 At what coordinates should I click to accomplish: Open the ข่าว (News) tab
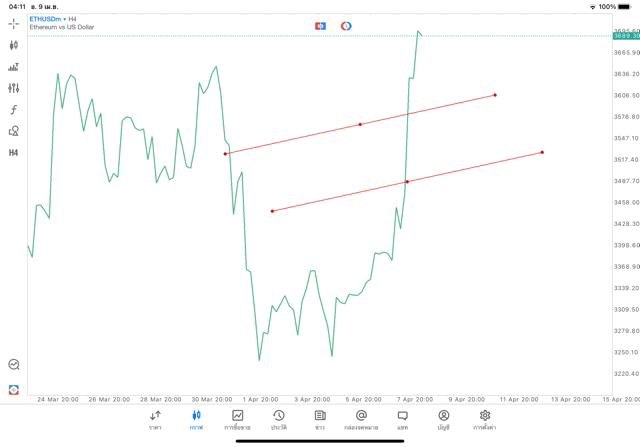pos(319,419)
